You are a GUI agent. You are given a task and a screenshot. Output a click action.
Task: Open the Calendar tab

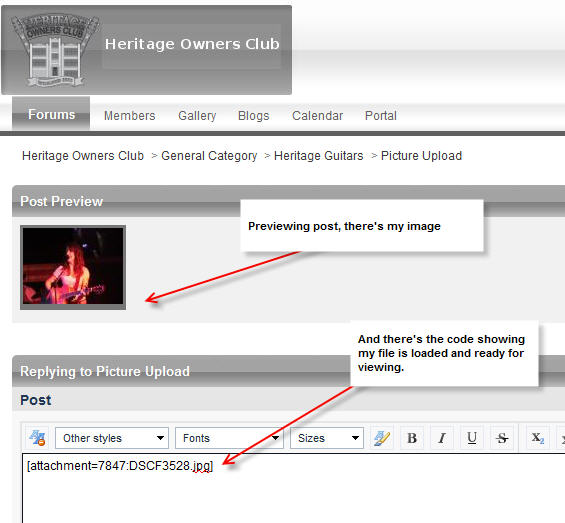[x=317, y=116]
